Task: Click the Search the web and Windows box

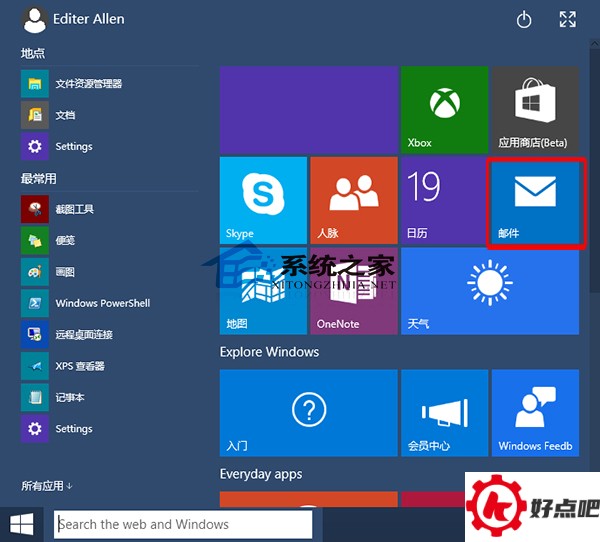Action: point(183,524)
